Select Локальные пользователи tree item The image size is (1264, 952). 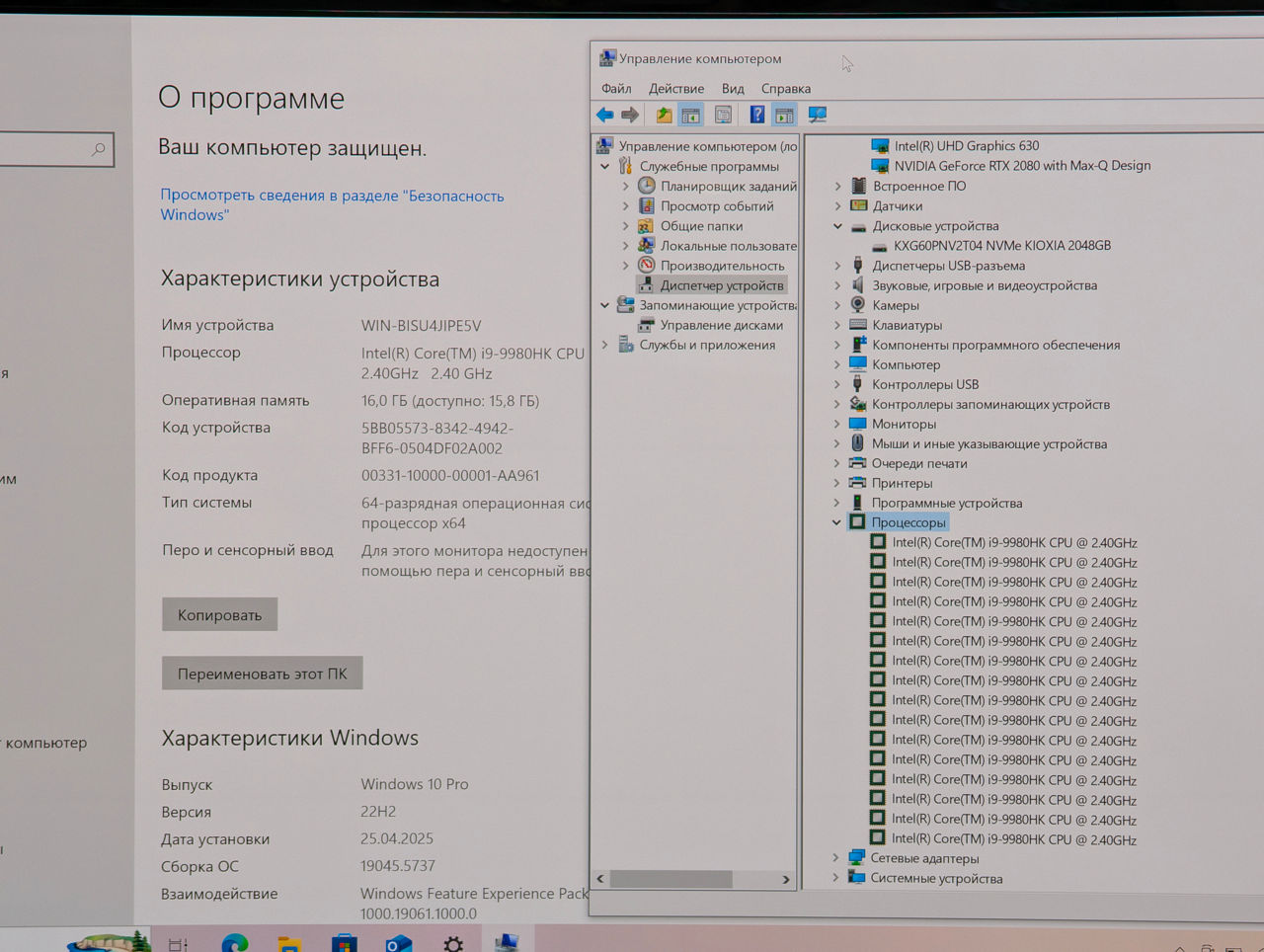coord(729,246)
